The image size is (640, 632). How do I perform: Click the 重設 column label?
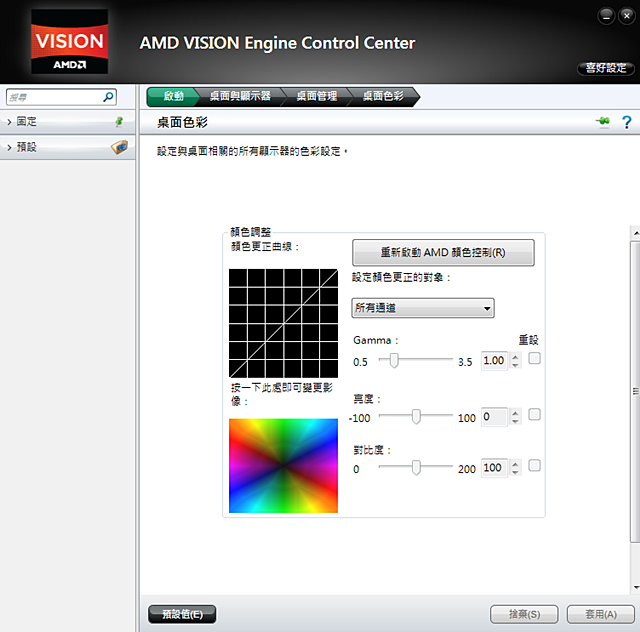click(x=529, y=340)
